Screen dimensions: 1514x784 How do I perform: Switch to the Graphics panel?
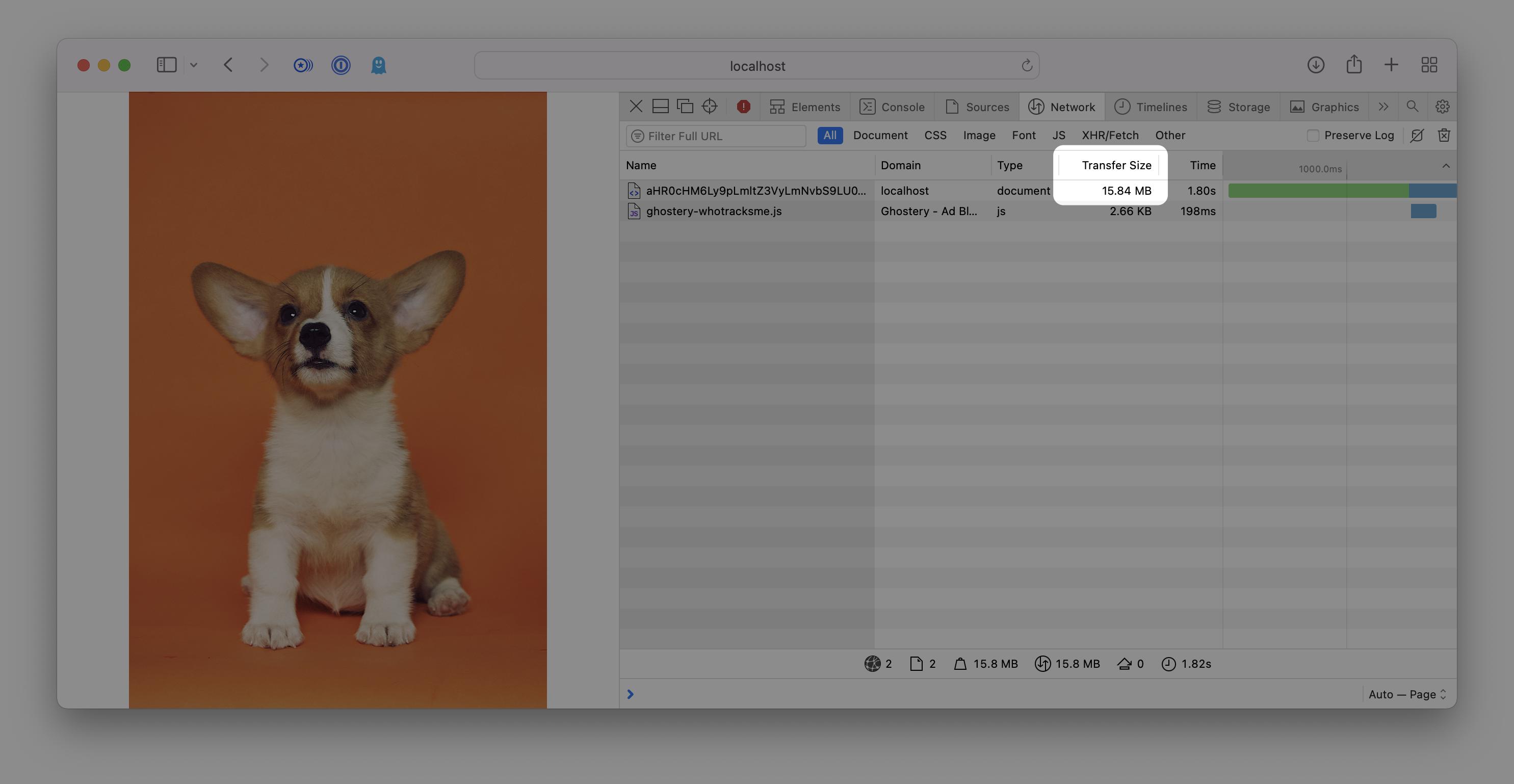coord(1324,107)
